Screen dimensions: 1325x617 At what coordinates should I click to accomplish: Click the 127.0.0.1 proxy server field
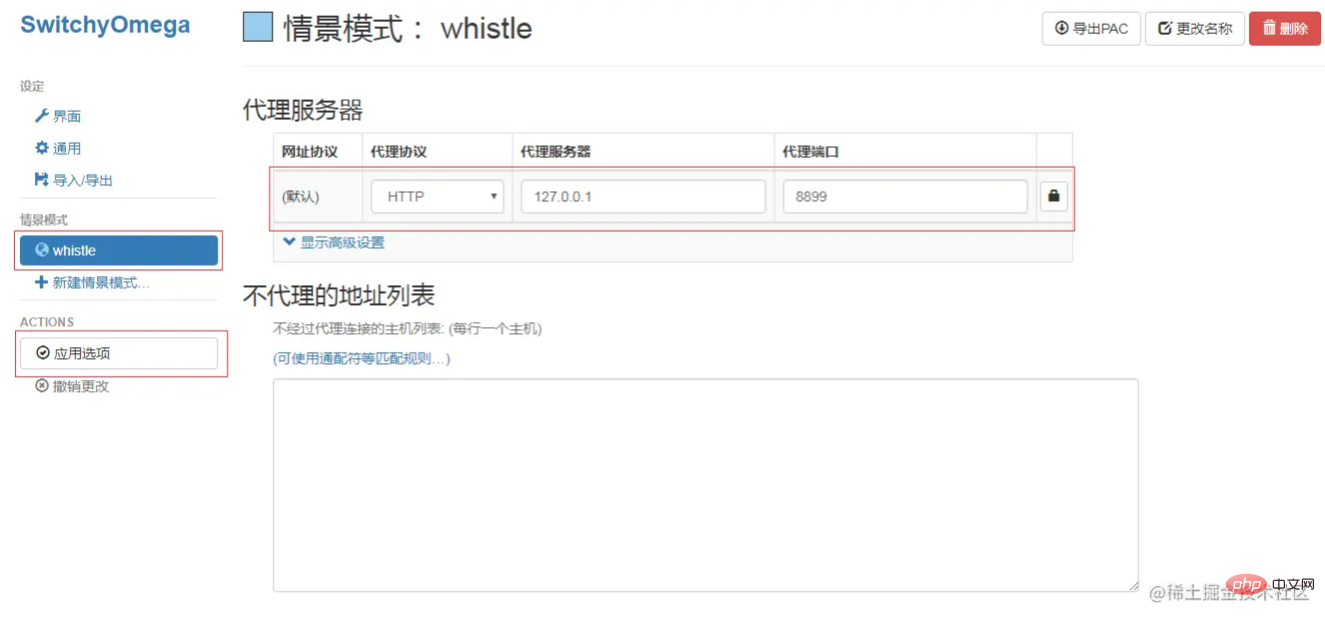coord(643,197)
